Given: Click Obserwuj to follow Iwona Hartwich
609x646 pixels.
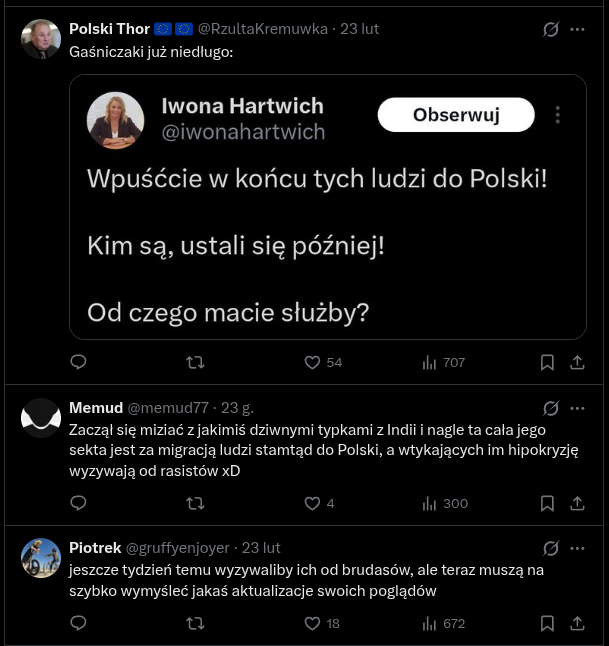Looking at the screenshot, I should coord(456,115).
